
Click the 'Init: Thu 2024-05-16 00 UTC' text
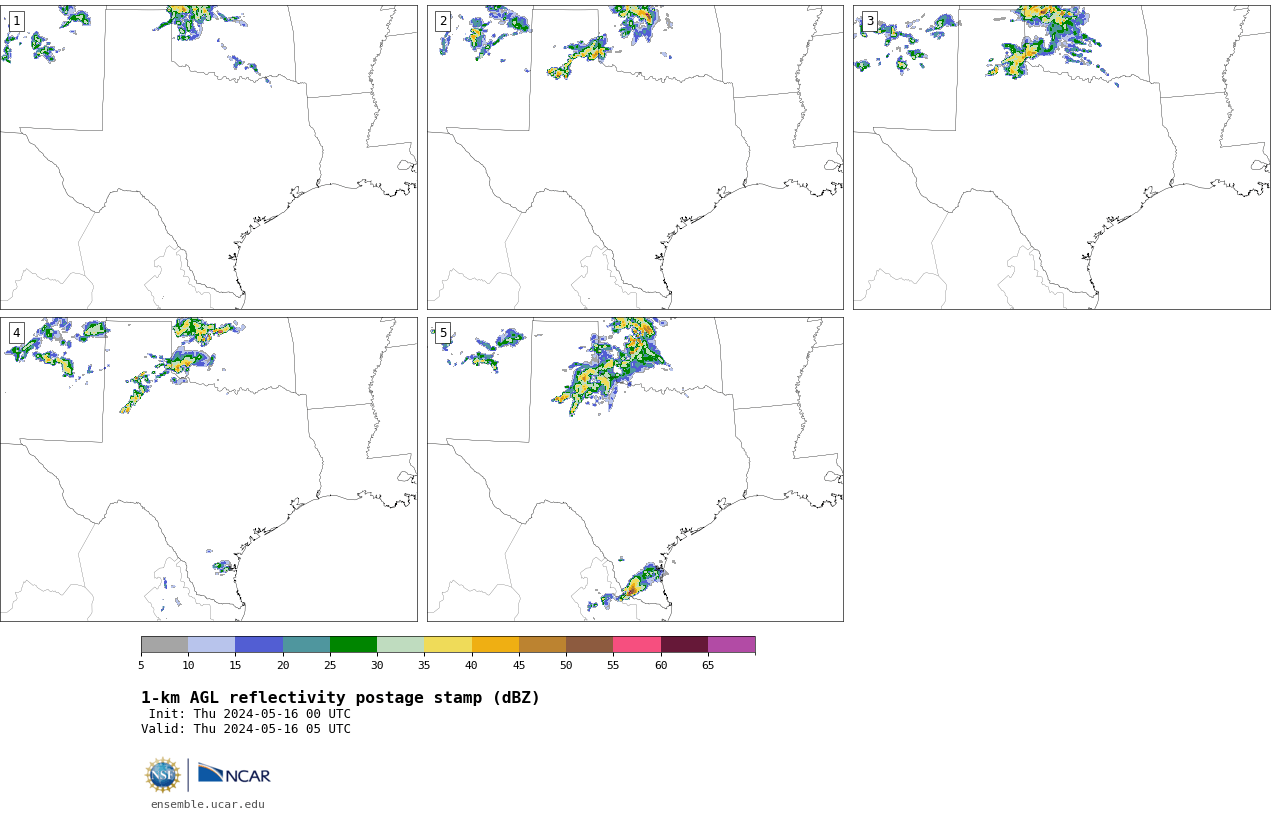(250, 714)
